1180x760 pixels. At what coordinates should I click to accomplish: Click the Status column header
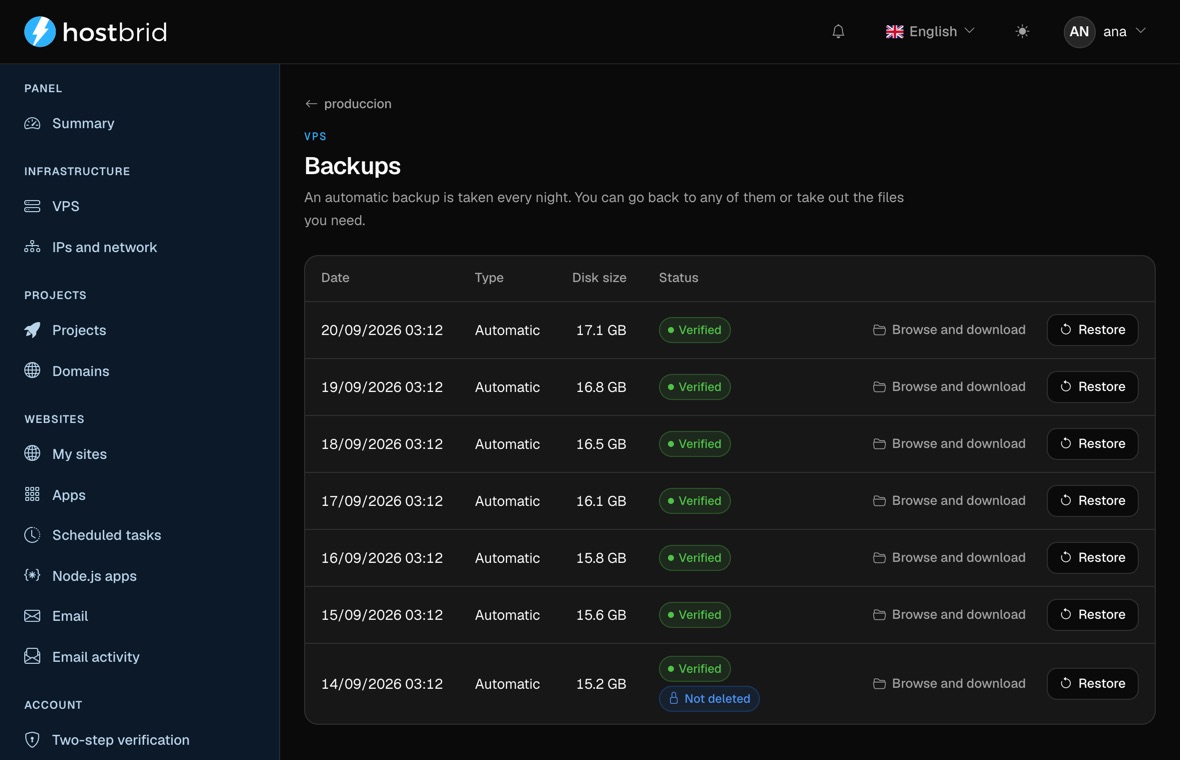pyautogui.click(x=678, y=278)
